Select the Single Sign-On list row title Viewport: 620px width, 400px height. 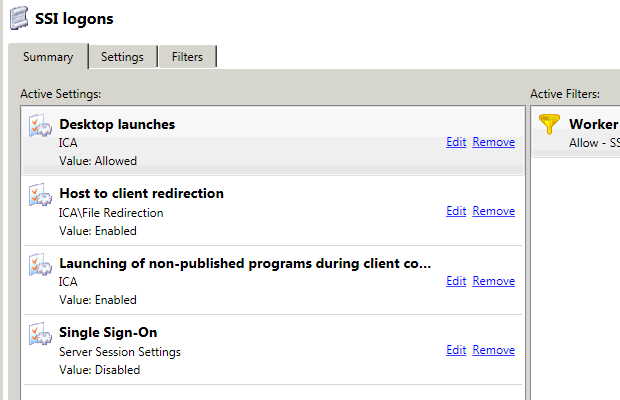(108, 332)
